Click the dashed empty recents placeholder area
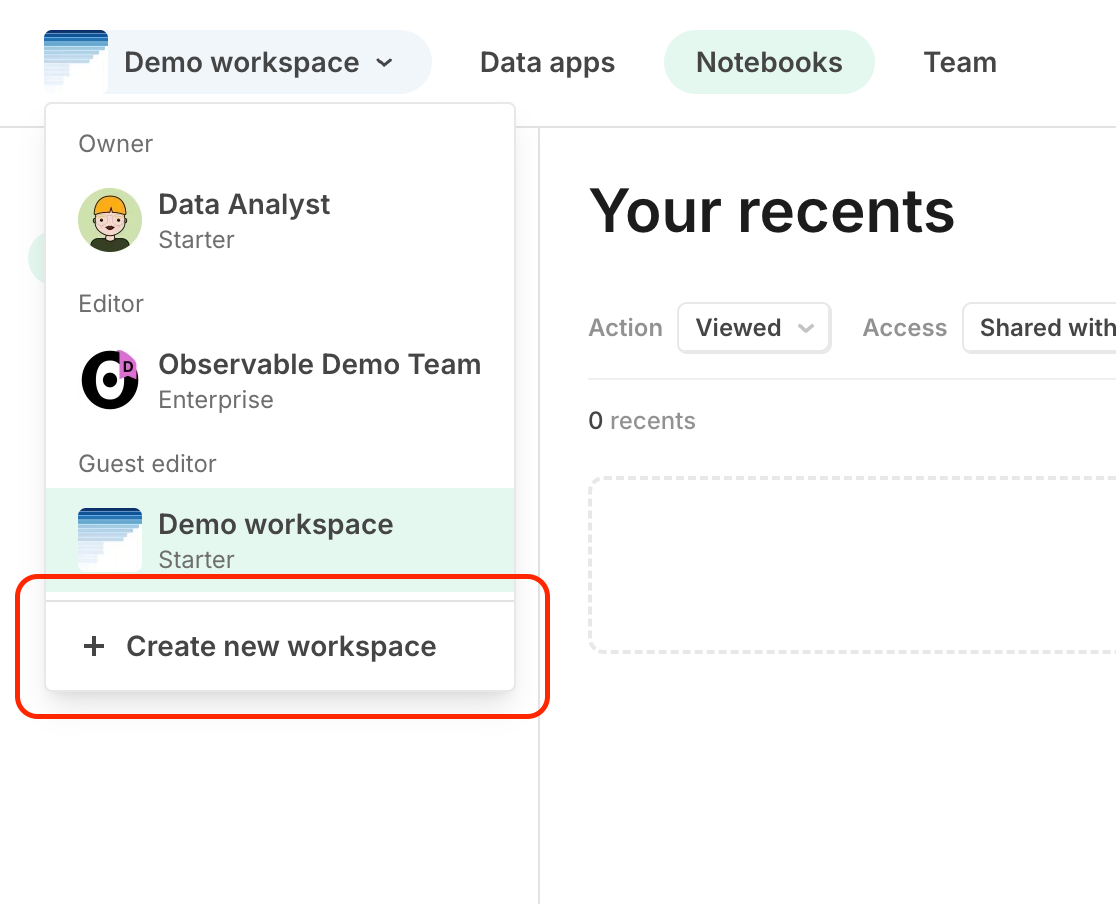The width and height of the screenshot is (1116, 904). 860,565
